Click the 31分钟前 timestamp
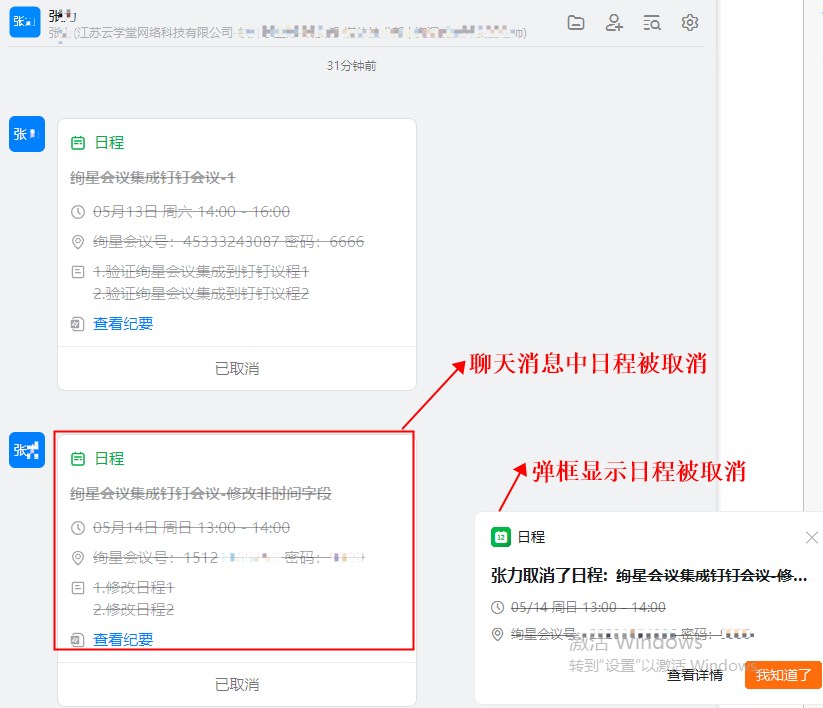Viewport: 823px width, 708px height. (x=352, y=66)
